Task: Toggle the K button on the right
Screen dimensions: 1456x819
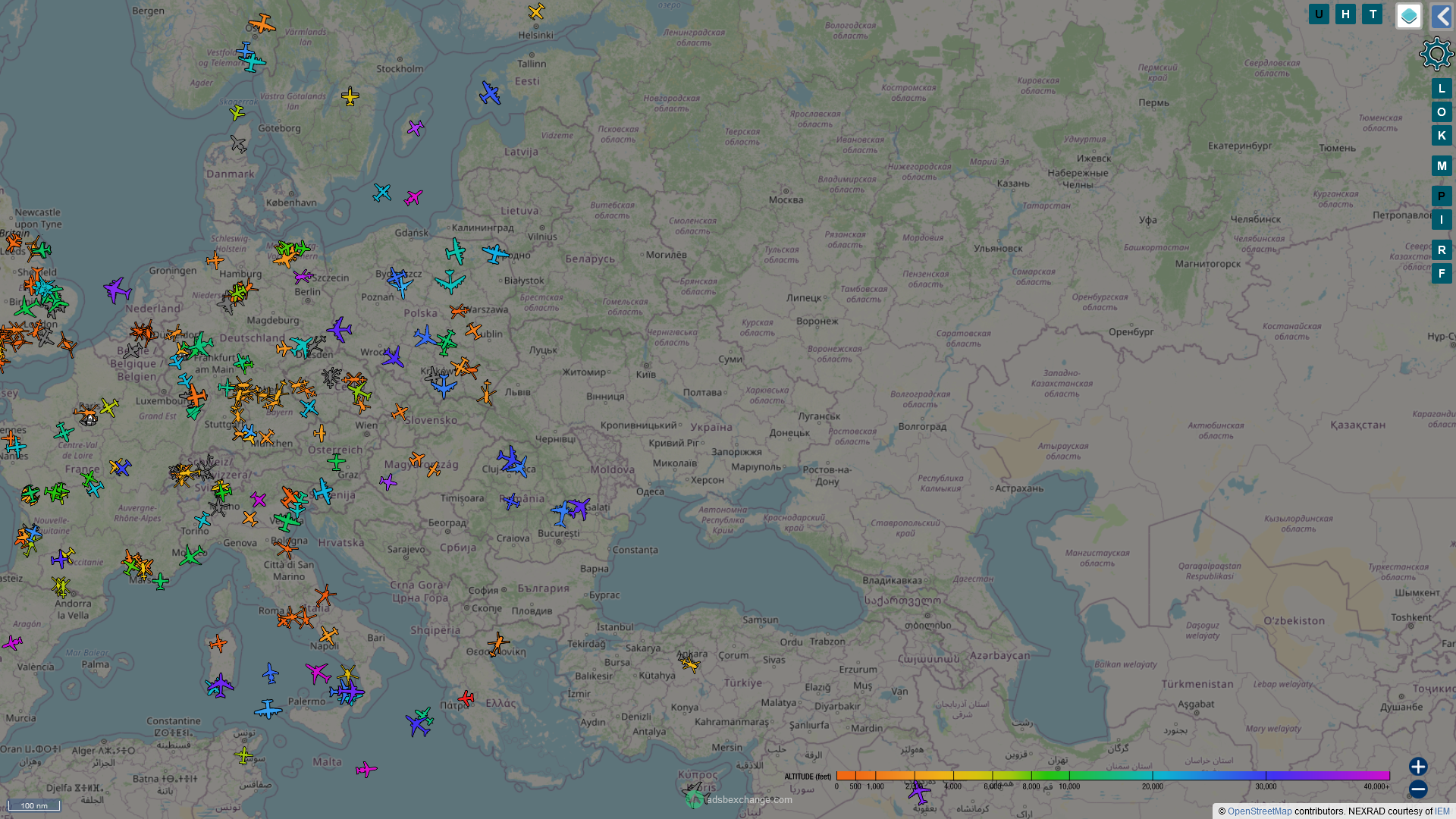Action: pos(1442,136)
